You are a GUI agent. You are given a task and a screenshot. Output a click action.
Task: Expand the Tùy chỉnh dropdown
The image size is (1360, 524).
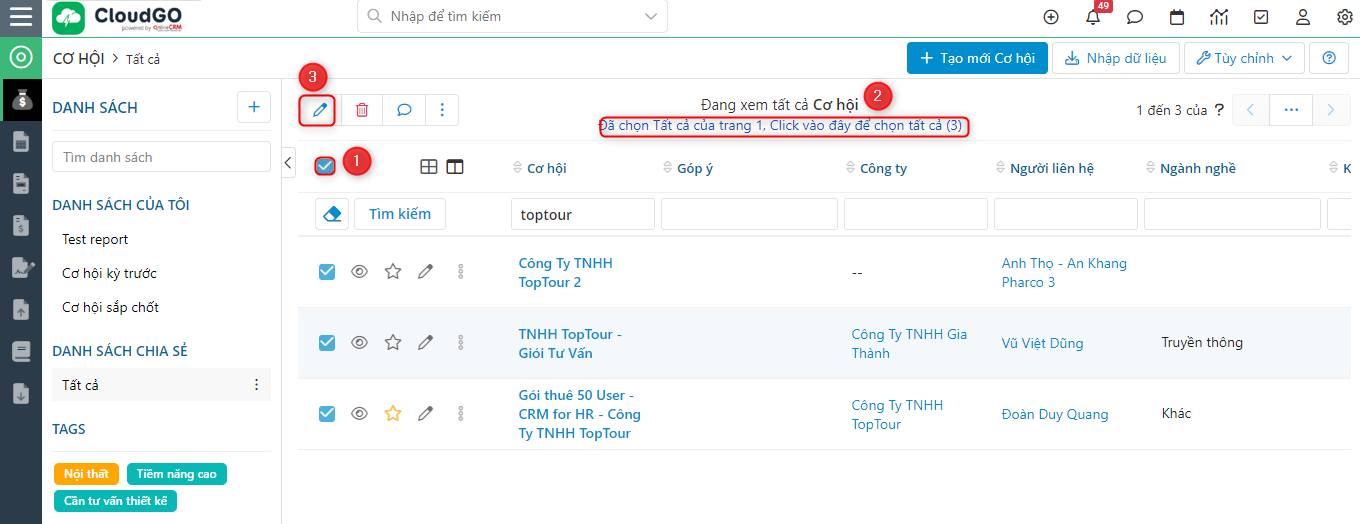[1244, 58]
